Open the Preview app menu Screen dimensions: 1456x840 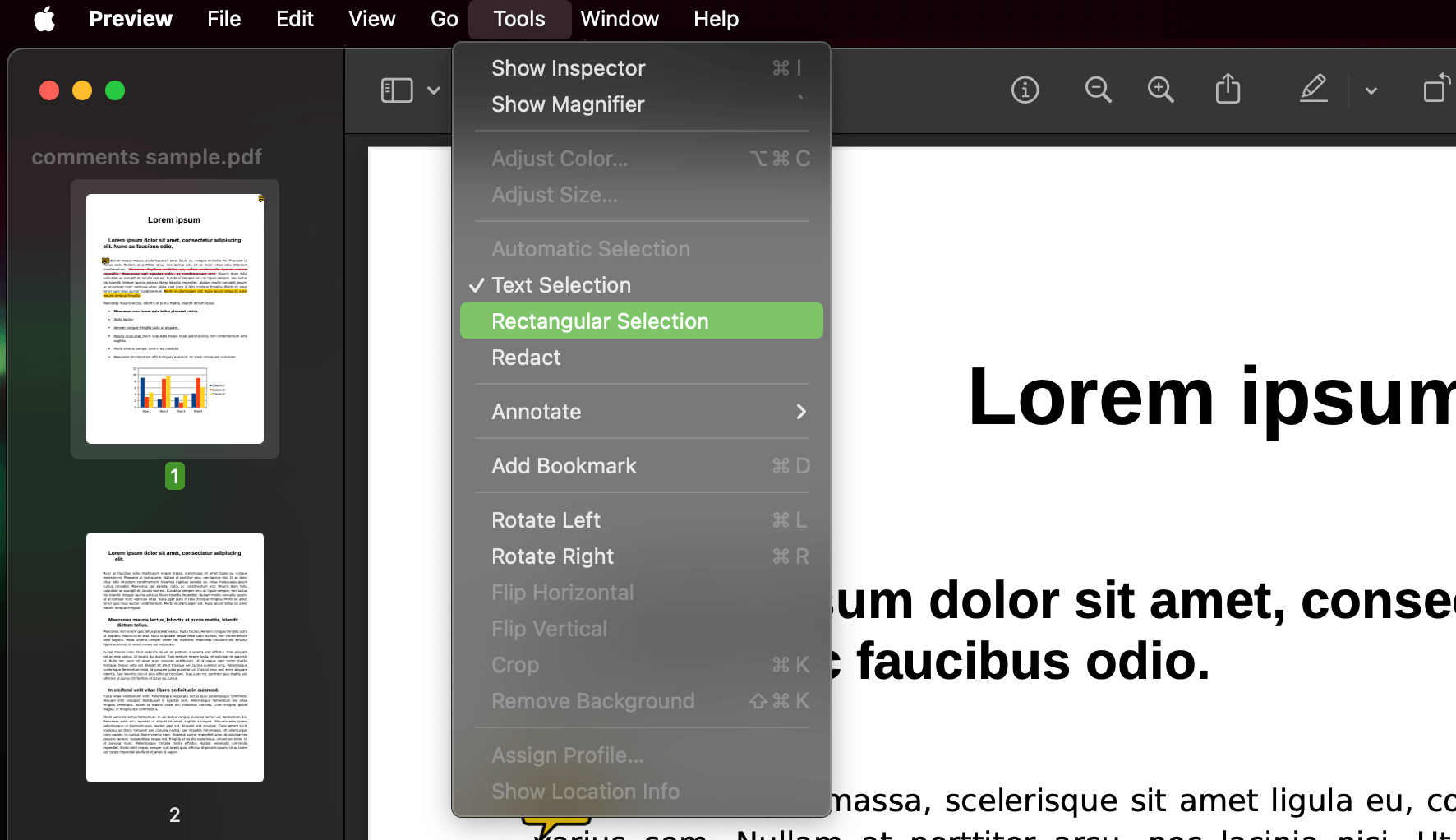pyautogui.click(x=131, y=19)
